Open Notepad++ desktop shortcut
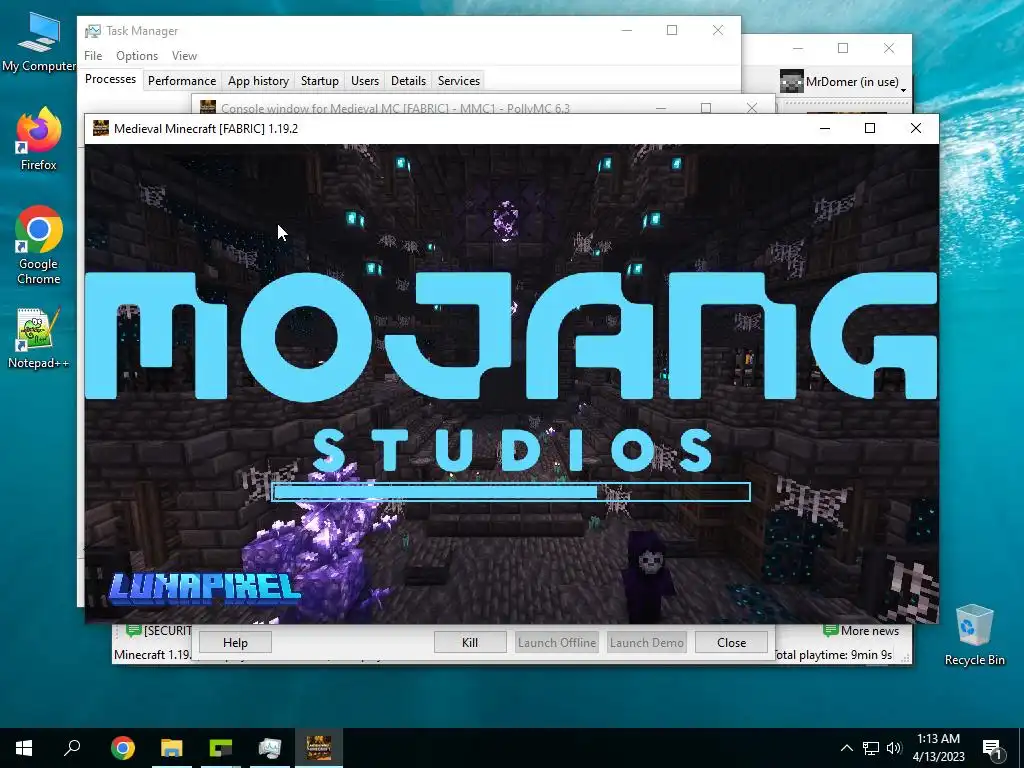 [x=39, y=338]
